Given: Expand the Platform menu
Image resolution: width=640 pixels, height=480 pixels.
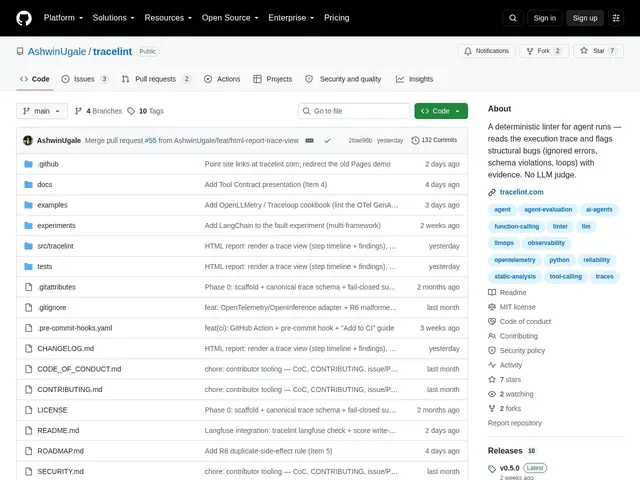Looking at the screenshot, I should [63, 18].
